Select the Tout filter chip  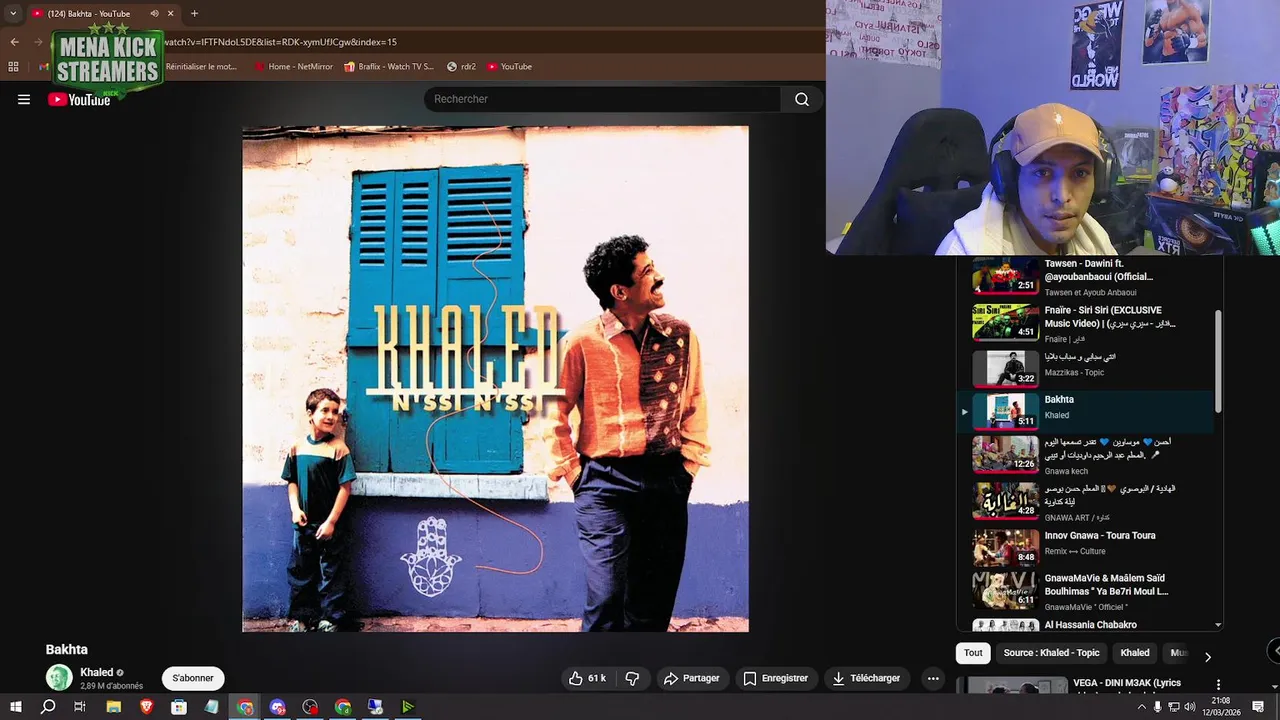click(973, 653)
